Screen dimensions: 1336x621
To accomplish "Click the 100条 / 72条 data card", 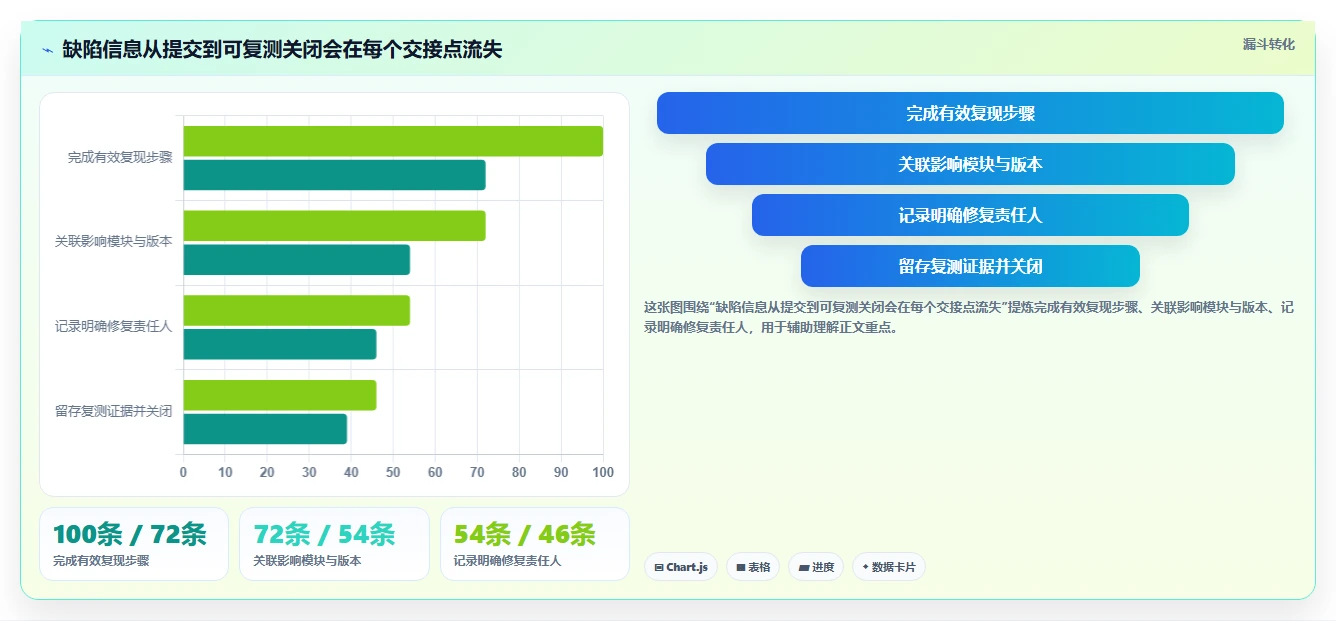I will pyautogui.click(x=134, y=544).
